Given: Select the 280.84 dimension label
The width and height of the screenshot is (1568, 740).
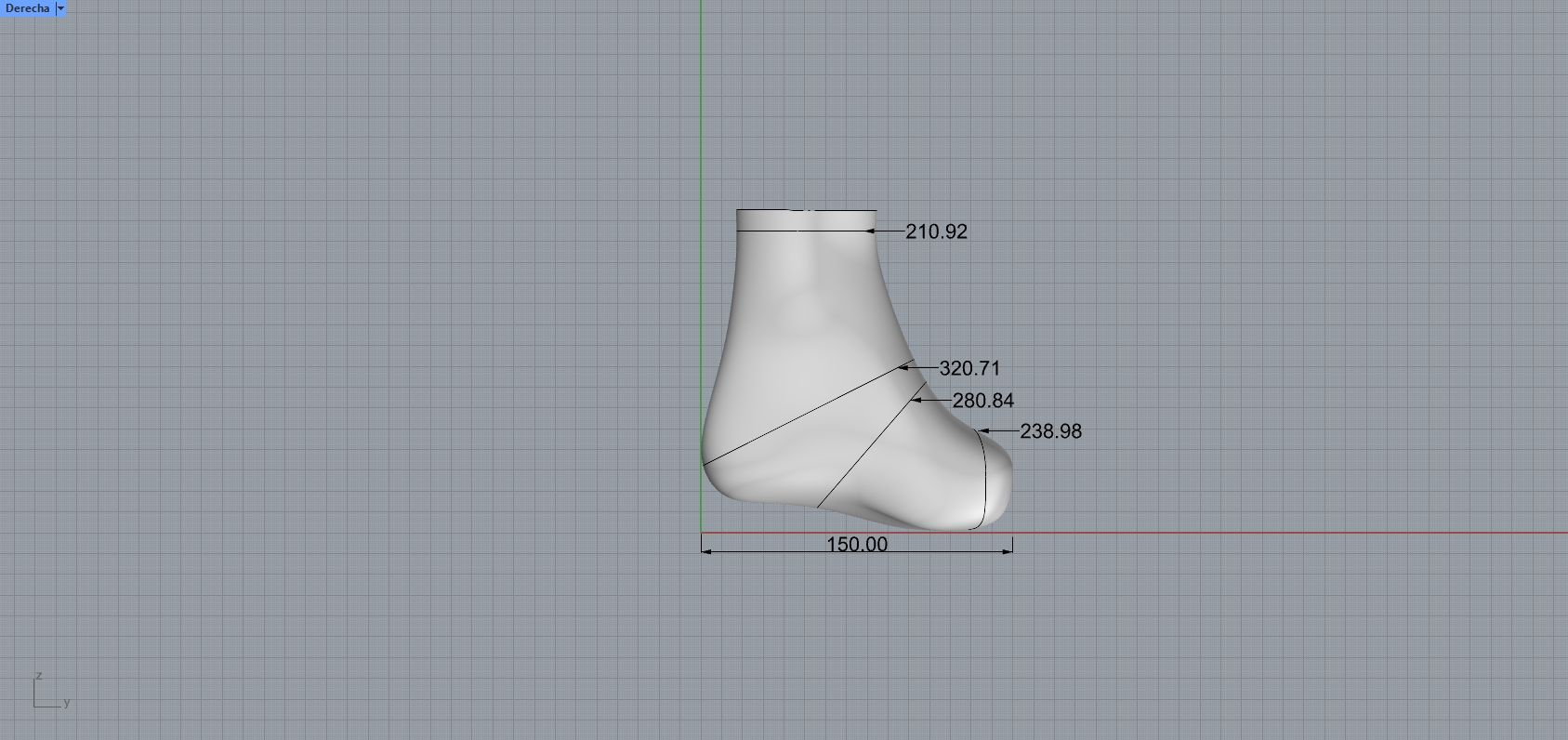Looking at the screenshot, I should pyautogui.click(x=982, y=401).
